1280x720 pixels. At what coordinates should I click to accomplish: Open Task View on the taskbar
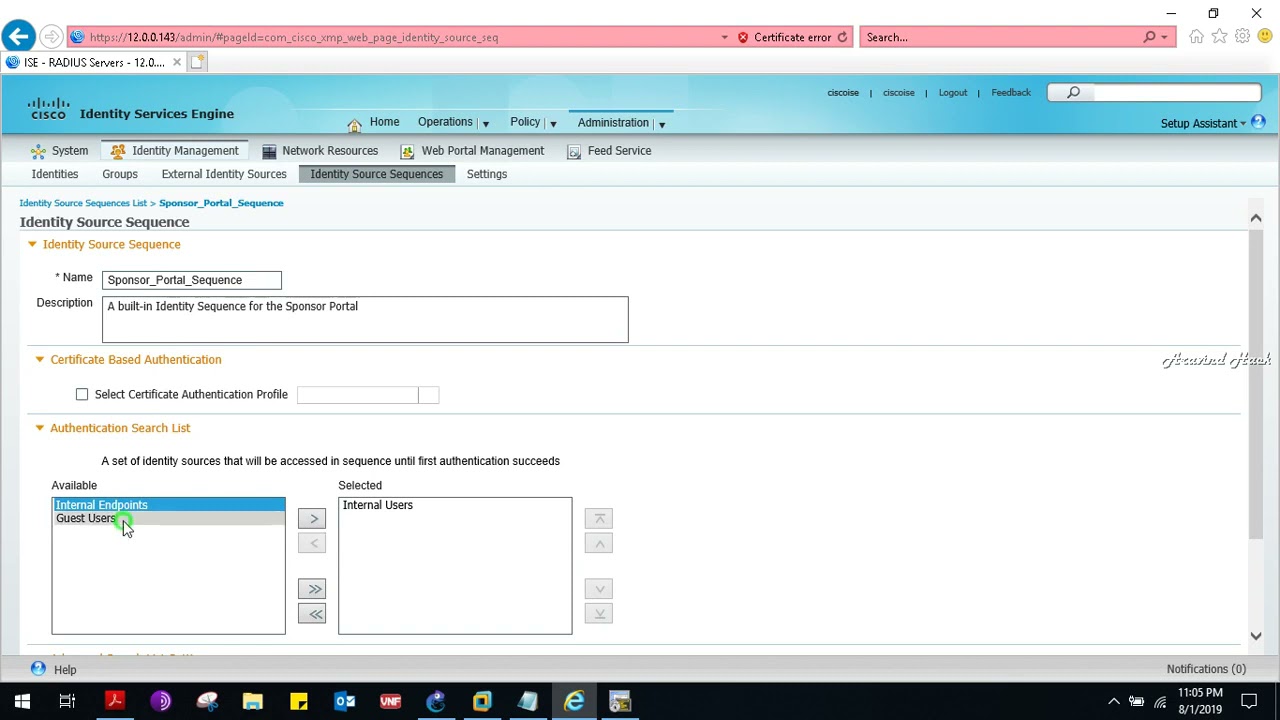pos(67,701)
